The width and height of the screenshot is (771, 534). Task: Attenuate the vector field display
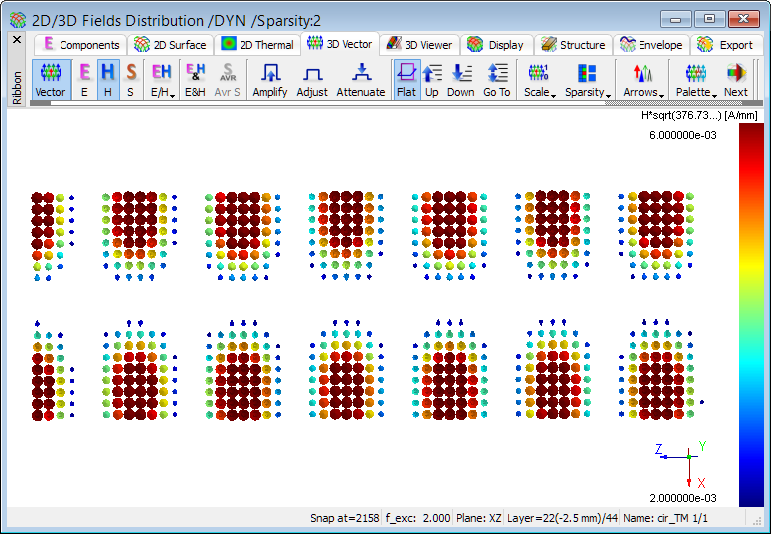[x=360, y=80]
